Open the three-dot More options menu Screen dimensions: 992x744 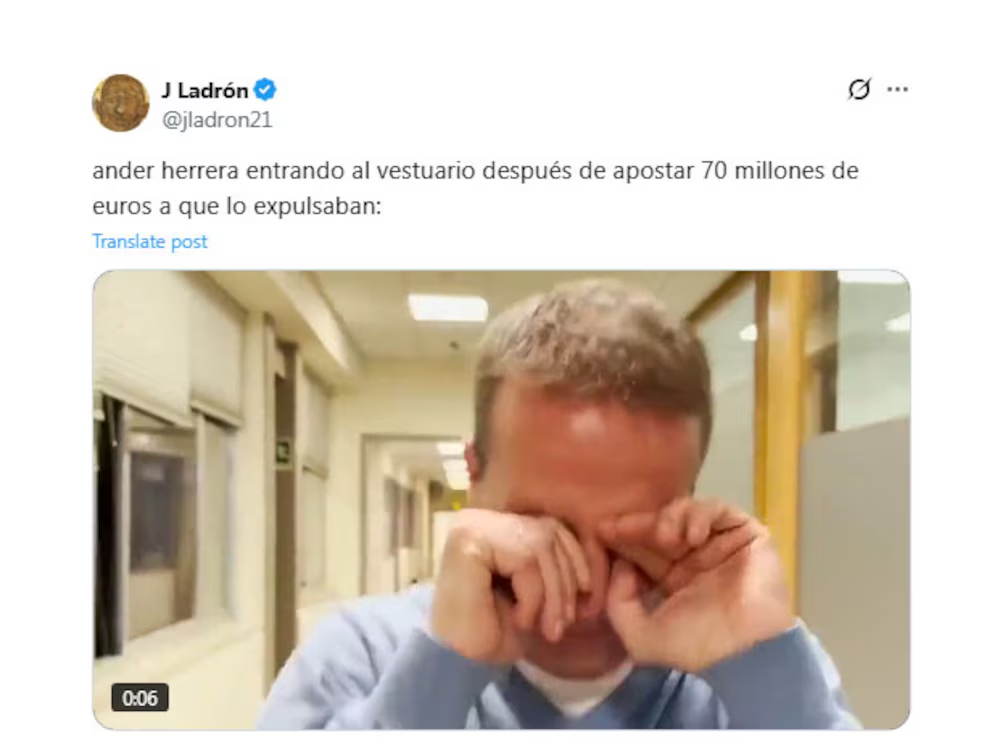tap(897, 89)
